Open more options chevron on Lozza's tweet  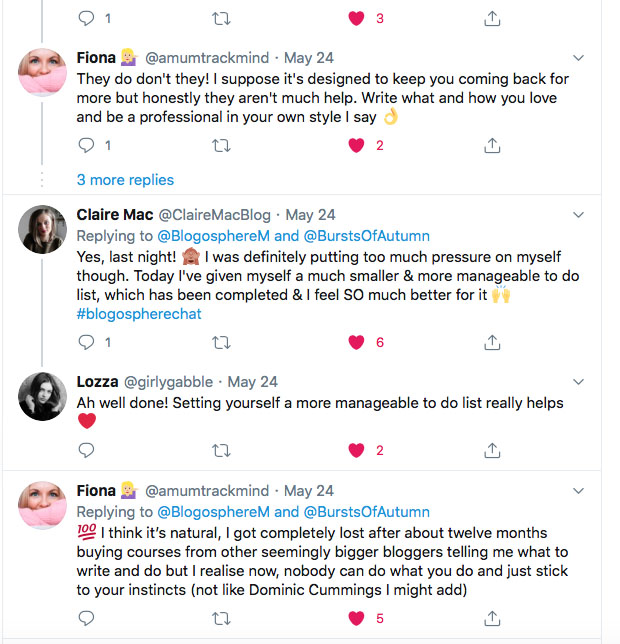pos(578,382)
